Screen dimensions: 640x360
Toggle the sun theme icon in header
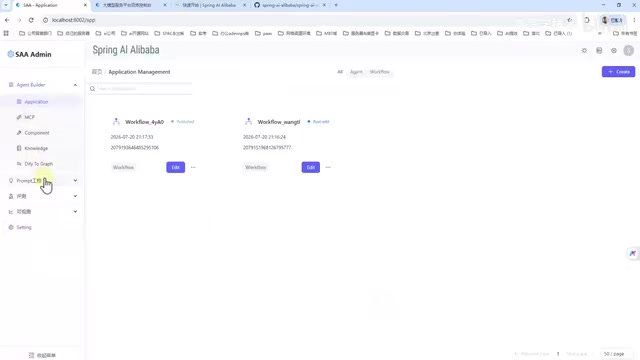coord(584,51)
